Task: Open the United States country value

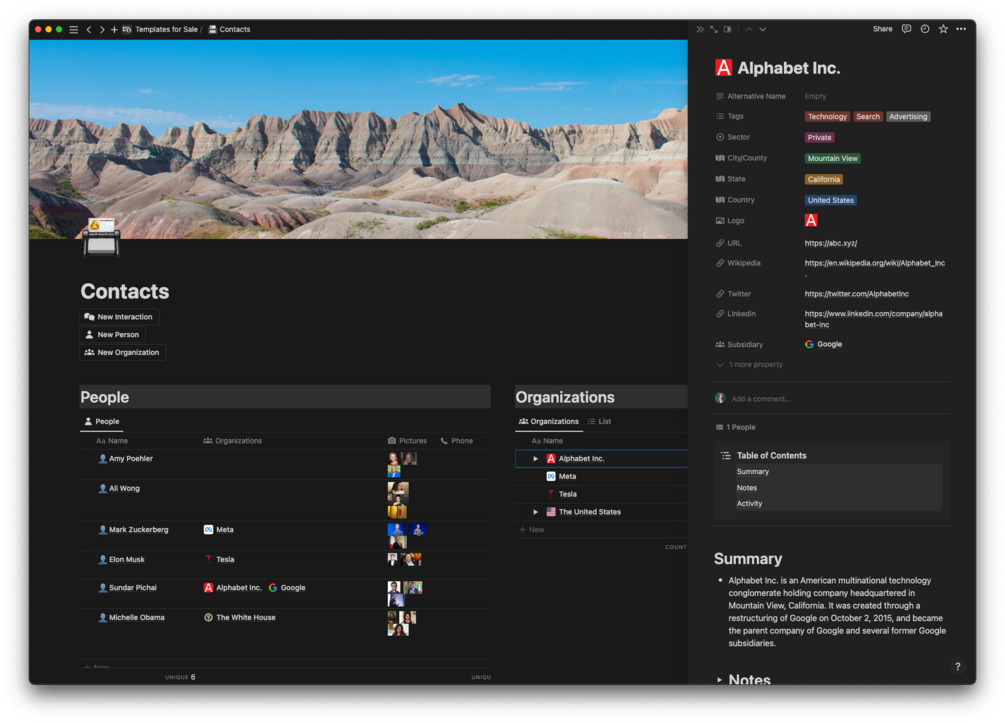Action: 830,200
